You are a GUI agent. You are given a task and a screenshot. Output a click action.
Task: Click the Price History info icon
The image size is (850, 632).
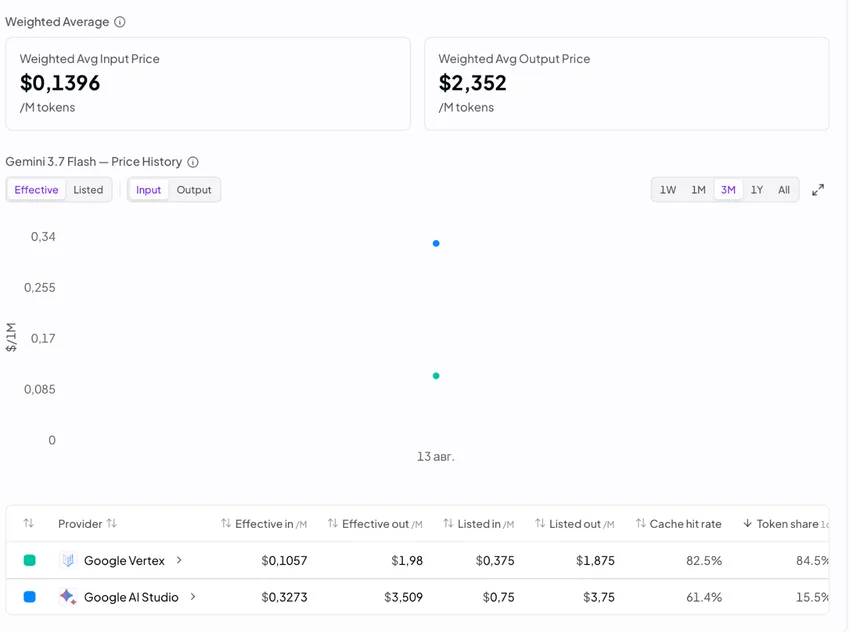coord(193,162)
